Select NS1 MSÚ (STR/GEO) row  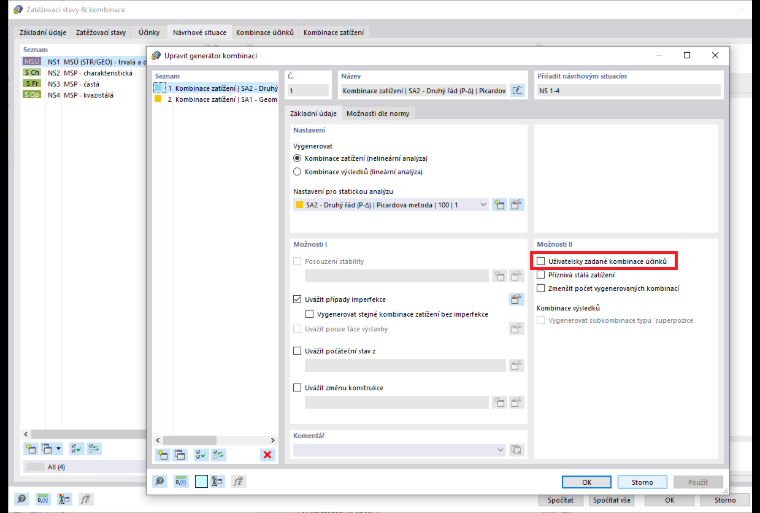84,62
